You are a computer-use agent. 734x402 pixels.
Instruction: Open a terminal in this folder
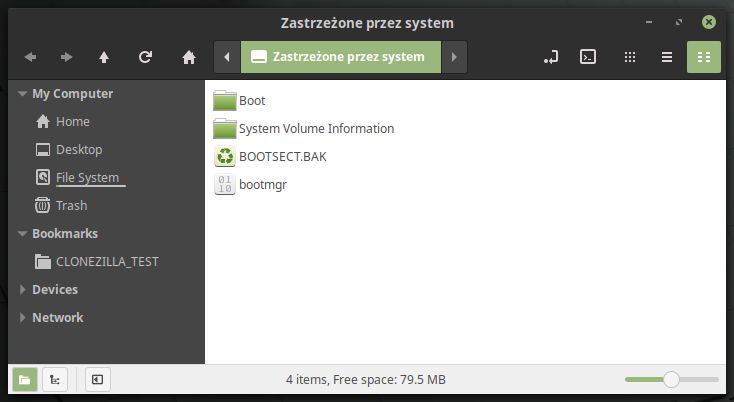pos(588,57)
